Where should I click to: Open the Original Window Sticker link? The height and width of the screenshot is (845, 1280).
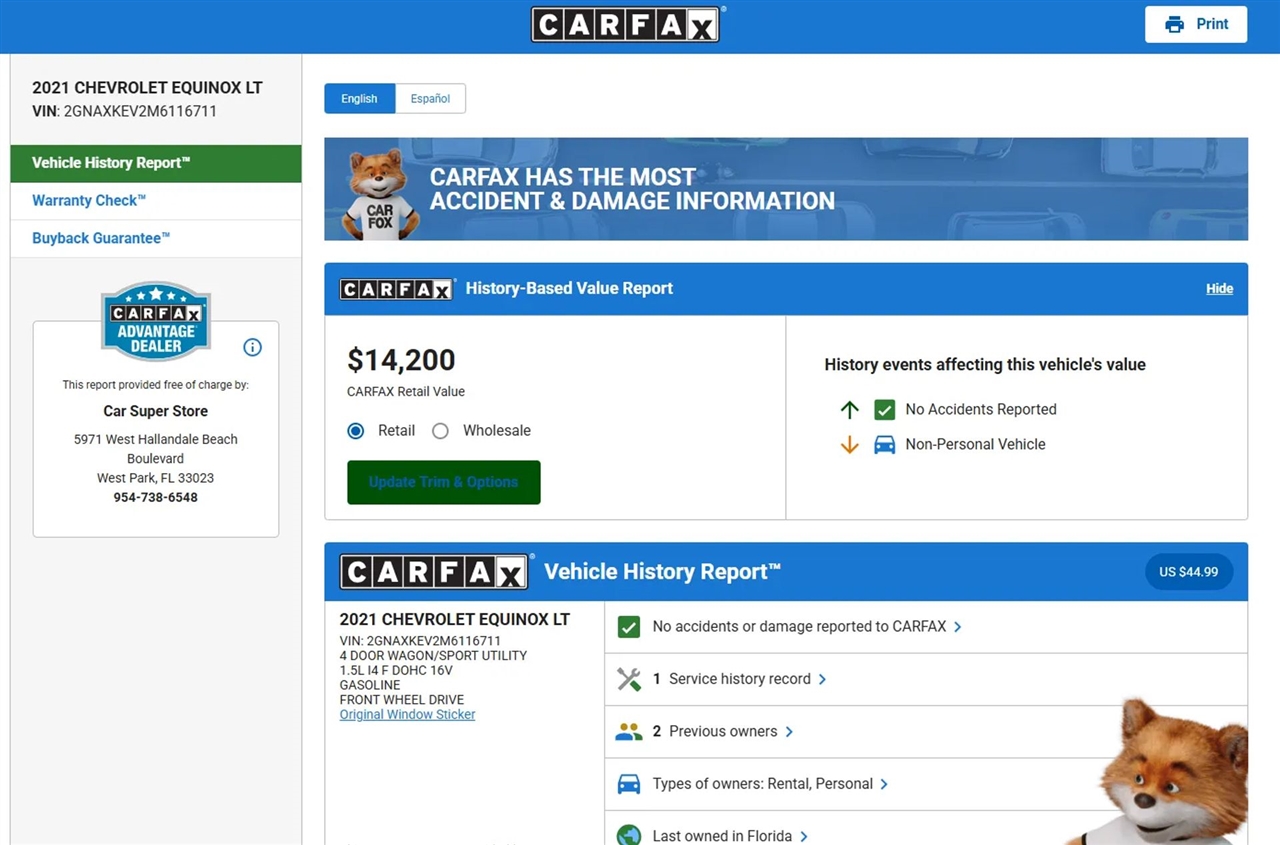pyautogui.click(x=407, y=715)
